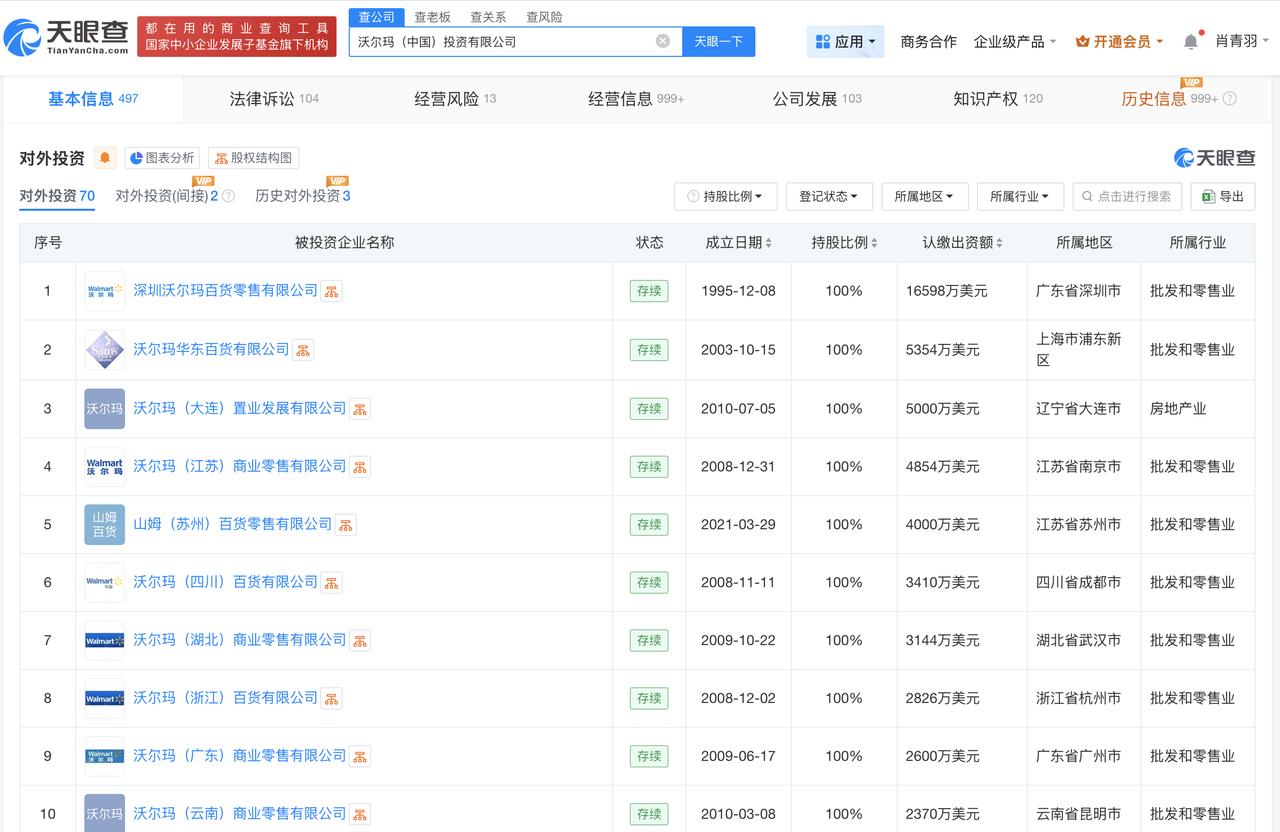Switch to the 基本信息 tab
Image resolution: width=1280 pixels, height=832 pixels.
tap(93, 99)
